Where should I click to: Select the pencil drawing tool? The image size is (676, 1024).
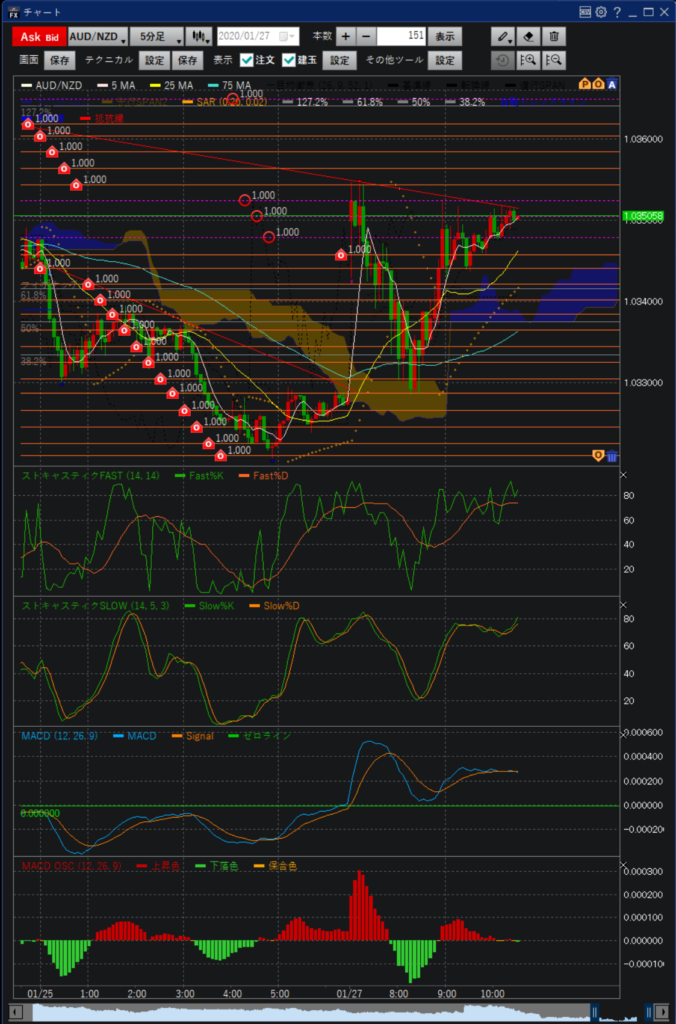click(x=507, y=36)
